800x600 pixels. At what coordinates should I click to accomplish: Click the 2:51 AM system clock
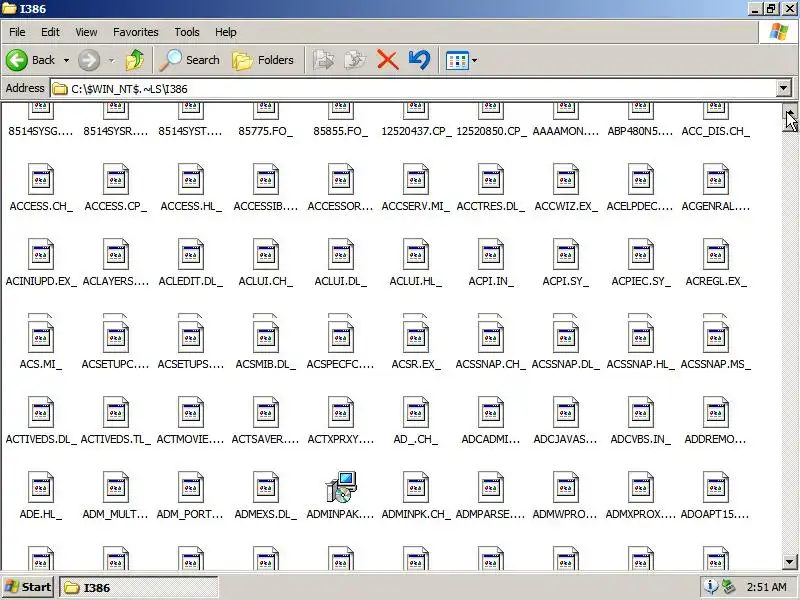click(766, 587)
